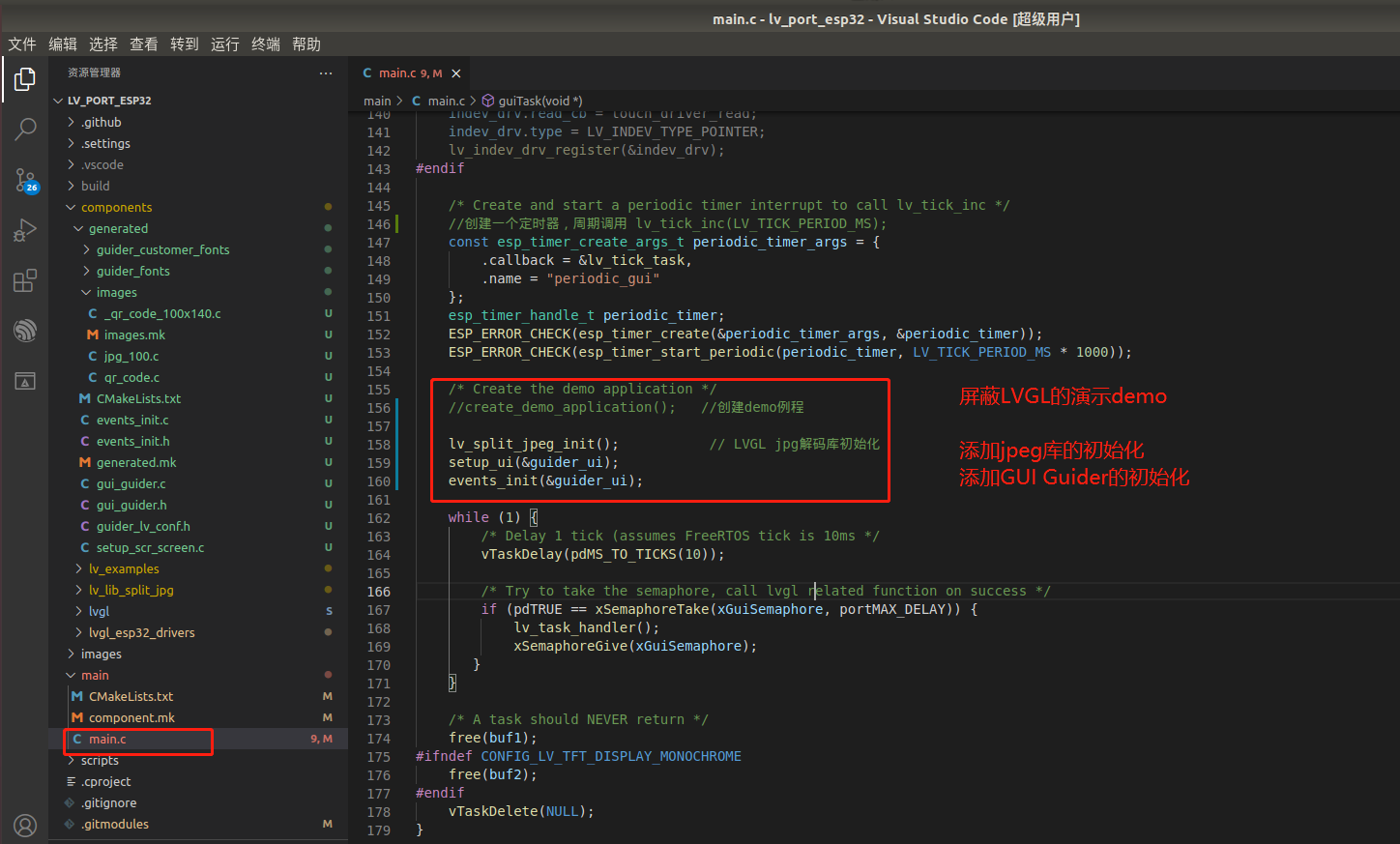The image size is (1400, 844).
Task: Open Source Control showing 26 pending changes
Action: [24, 180]
